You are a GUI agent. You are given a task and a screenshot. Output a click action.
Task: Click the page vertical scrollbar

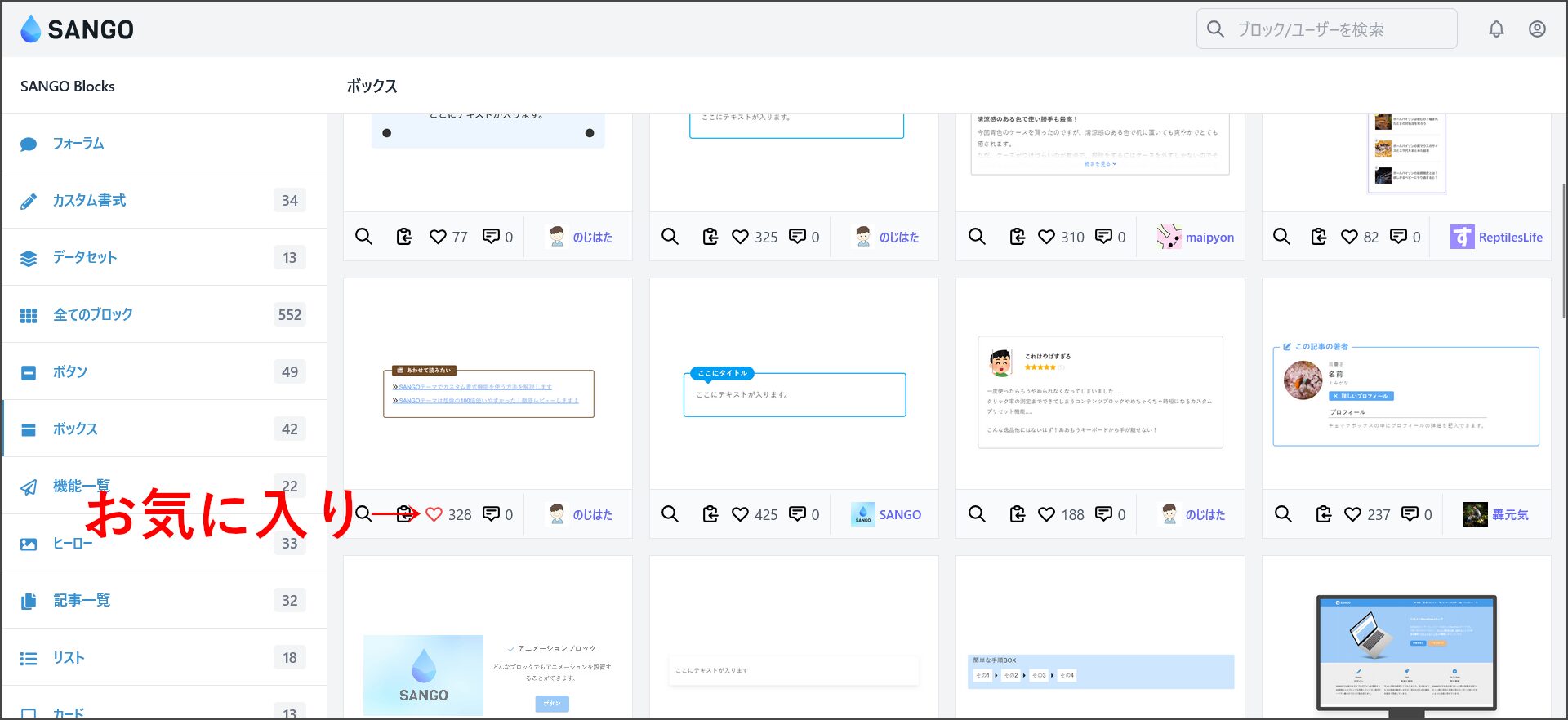coord(1564,251)
